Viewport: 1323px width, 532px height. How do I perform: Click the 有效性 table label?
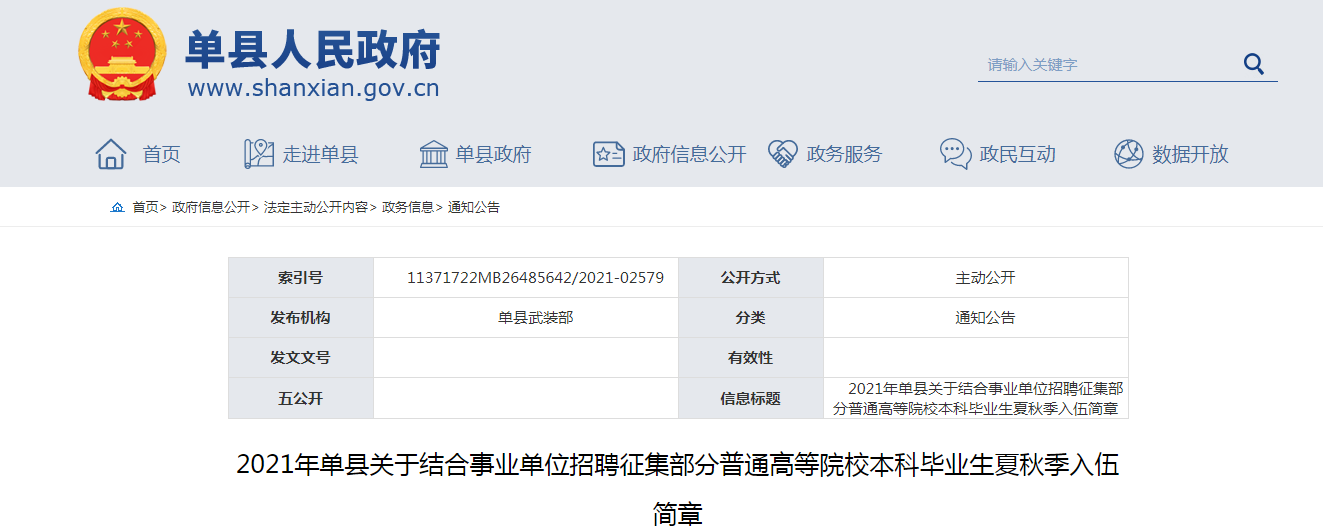(x=750, y=358)
